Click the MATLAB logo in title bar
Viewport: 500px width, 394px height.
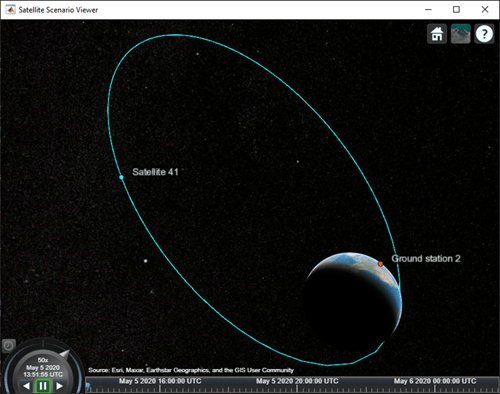(10, 10)
